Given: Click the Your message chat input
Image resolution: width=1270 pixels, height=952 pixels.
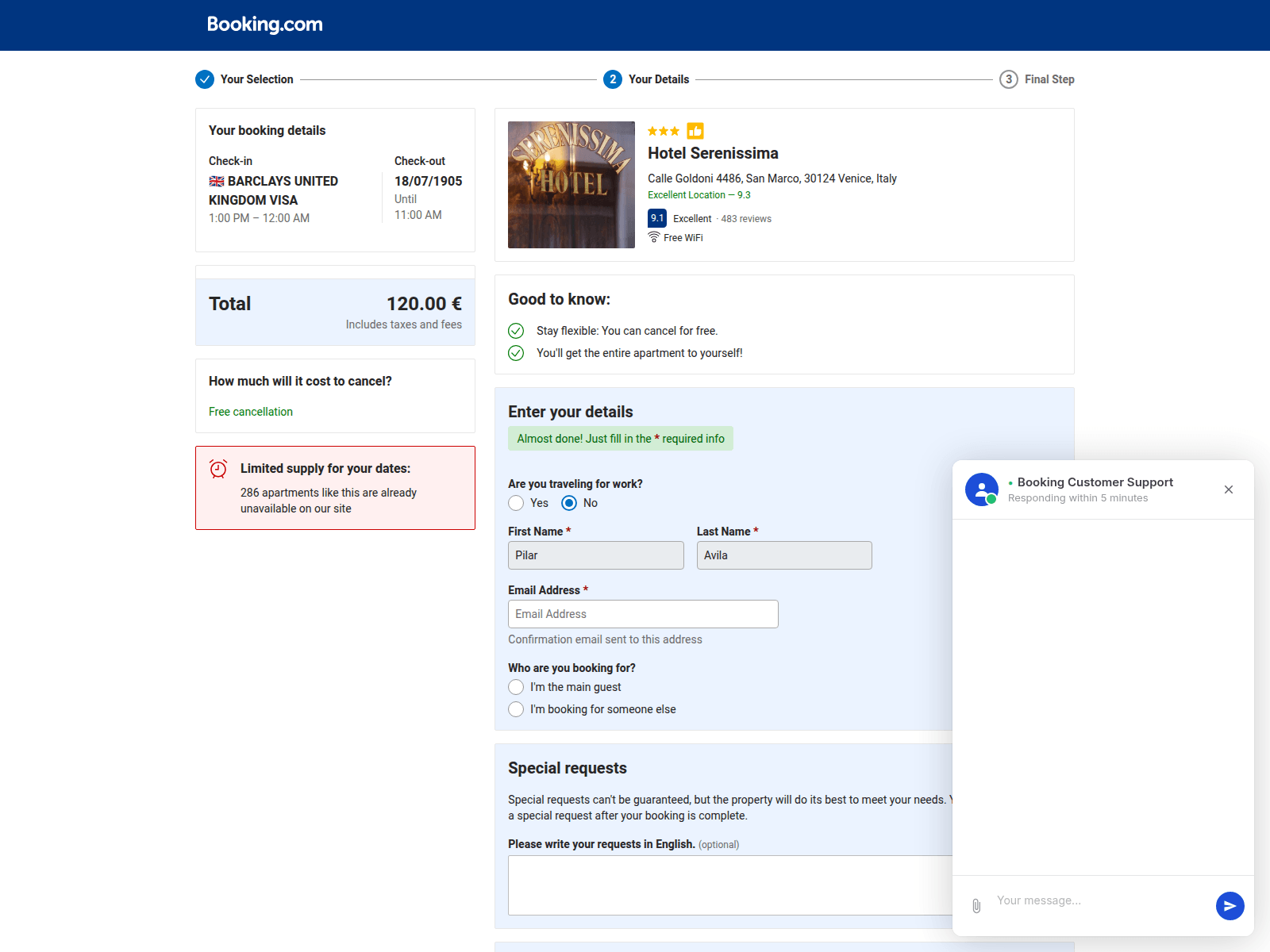Looking at the screenshot, I should point(1099,900).
